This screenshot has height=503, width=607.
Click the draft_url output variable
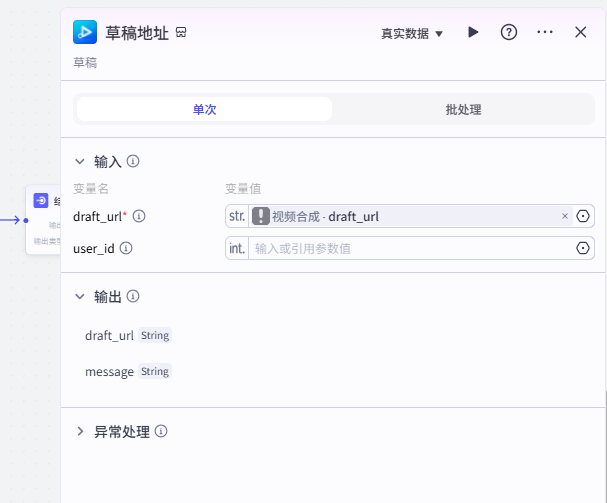point(109,335)
